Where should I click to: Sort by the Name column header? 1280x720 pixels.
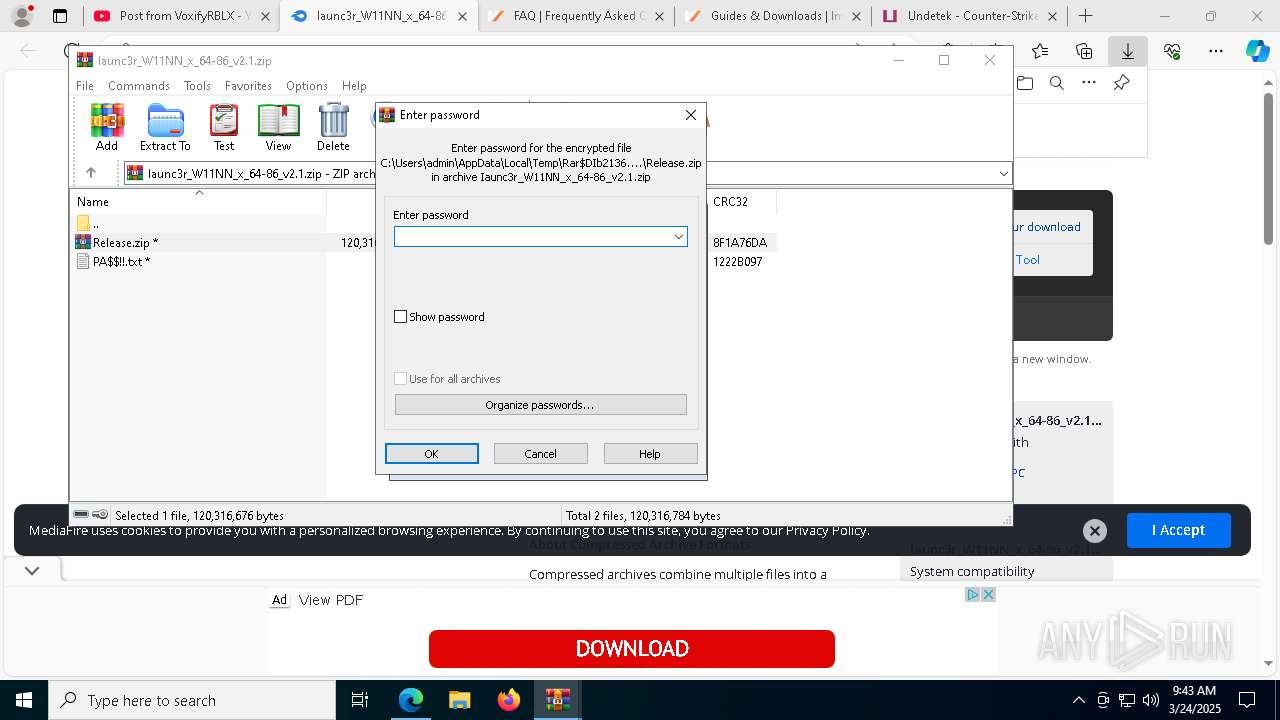198,201
